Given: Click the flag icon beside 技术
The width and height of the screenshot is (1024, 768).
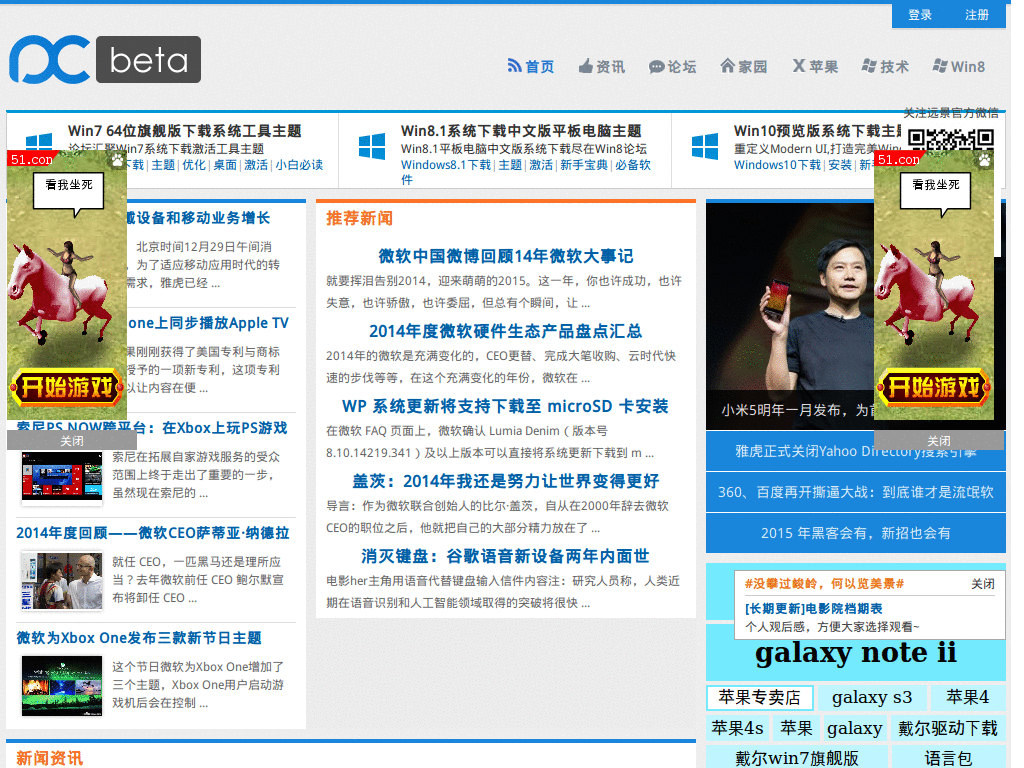Looking at the screenshot, I should point(867,66).
